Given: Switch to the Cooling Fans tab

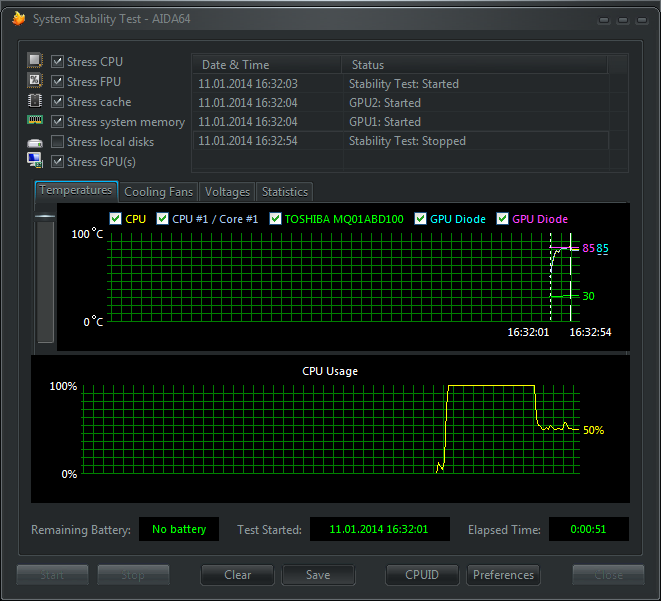Looking at the screenshot, I should [158, 192].
